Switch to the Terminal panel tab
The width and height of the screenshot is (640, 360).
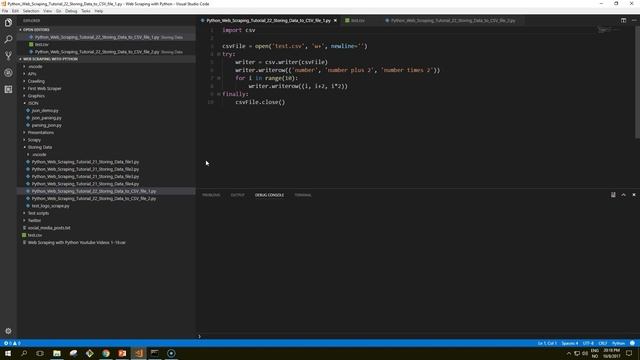point(303,195)
